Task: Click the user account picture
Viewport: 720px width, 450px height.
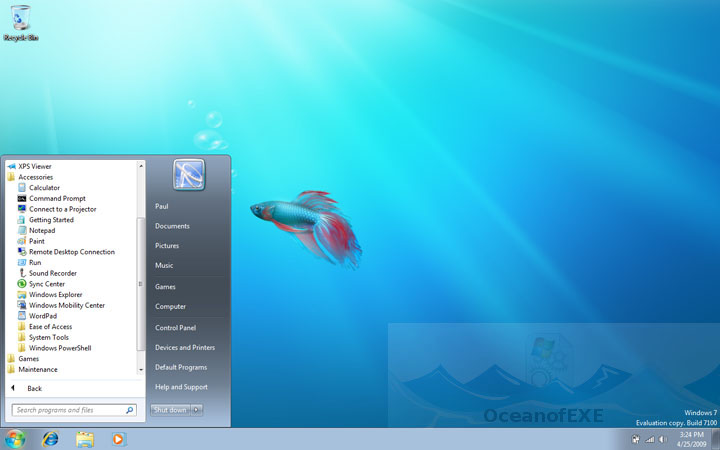Action: 189,174
